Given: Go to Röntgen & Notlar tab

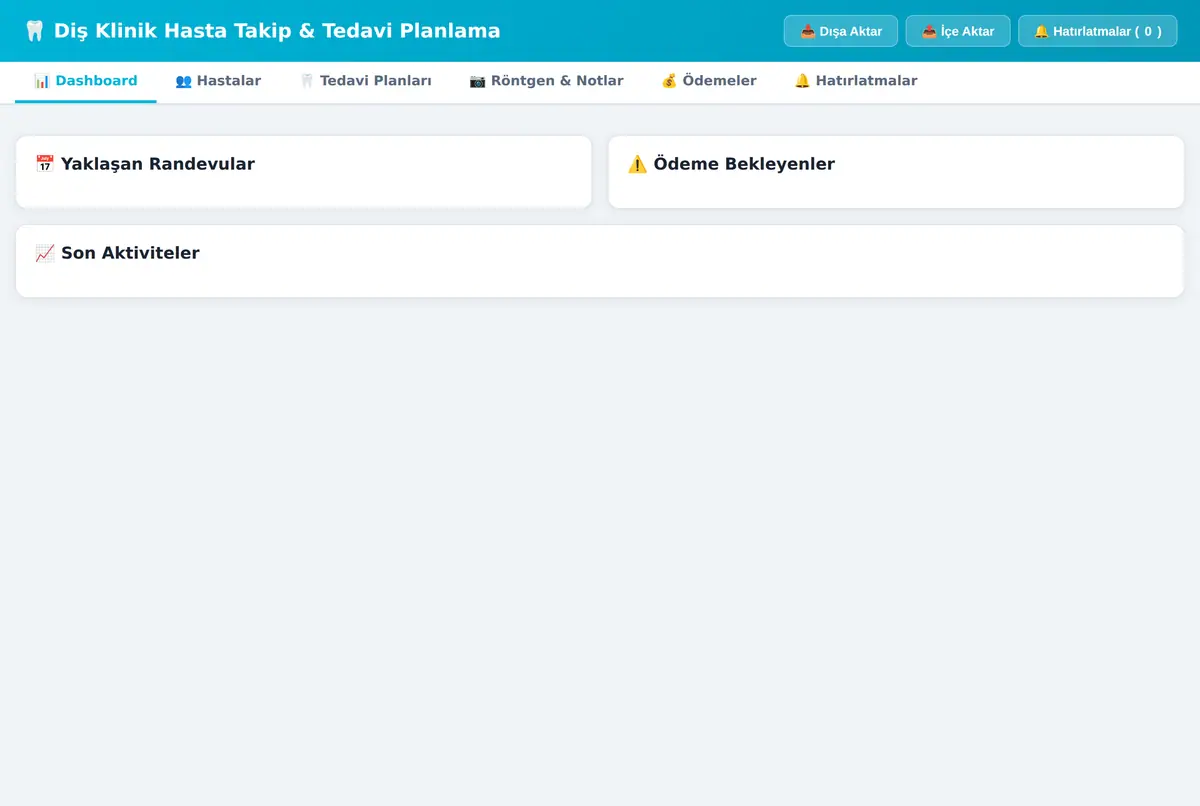Looking at the screenshot, I should pyautogui.click(x=546, y=81).
